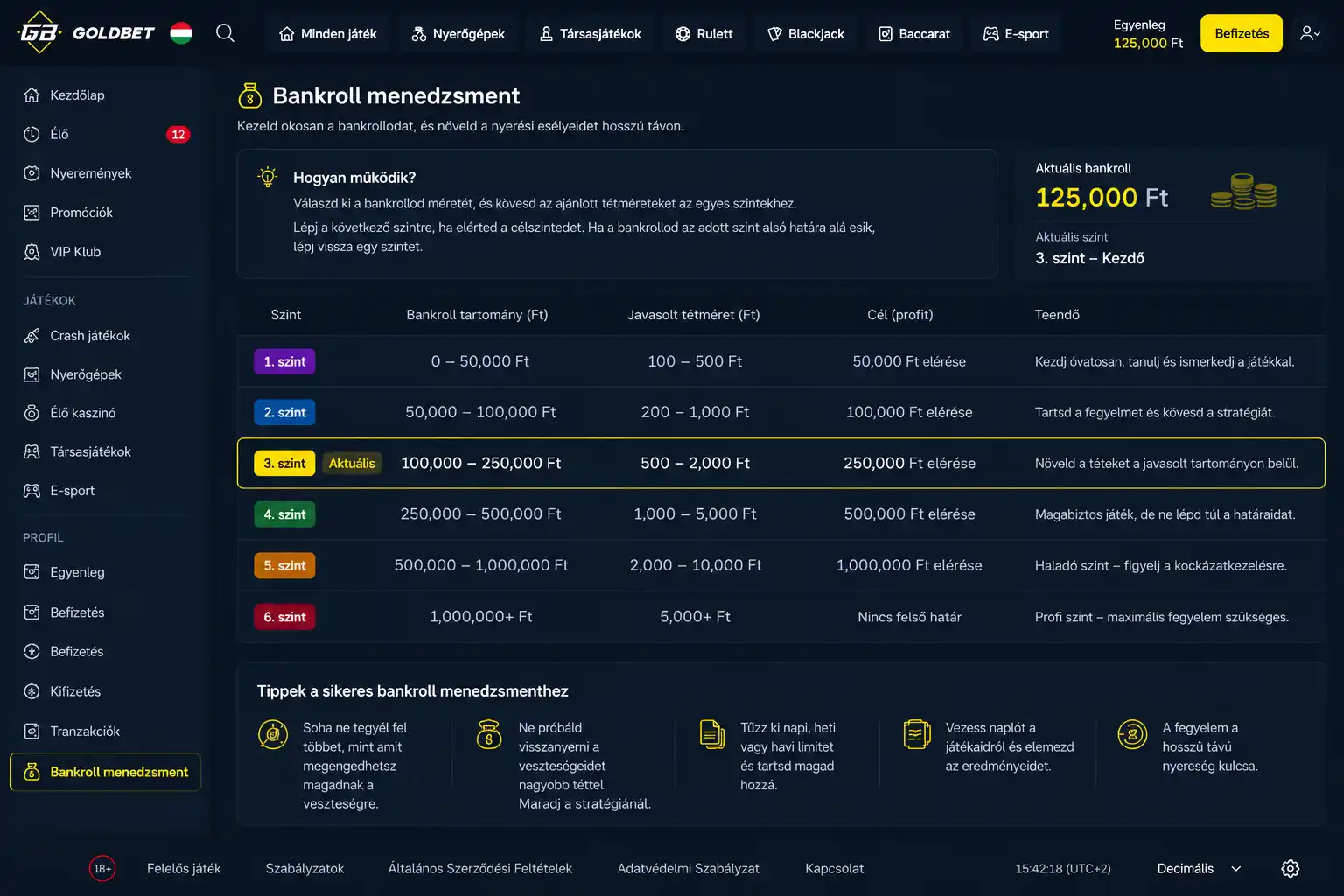Open the settings gear icon in footer

click(x=1290, y=868)
